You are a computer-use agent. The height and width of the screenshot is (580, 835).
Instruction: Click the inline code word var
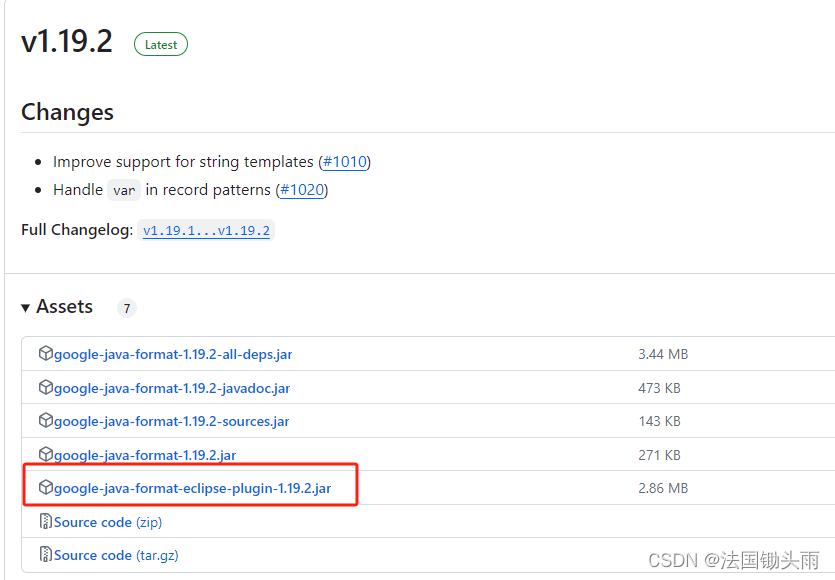tap(124, 190)
